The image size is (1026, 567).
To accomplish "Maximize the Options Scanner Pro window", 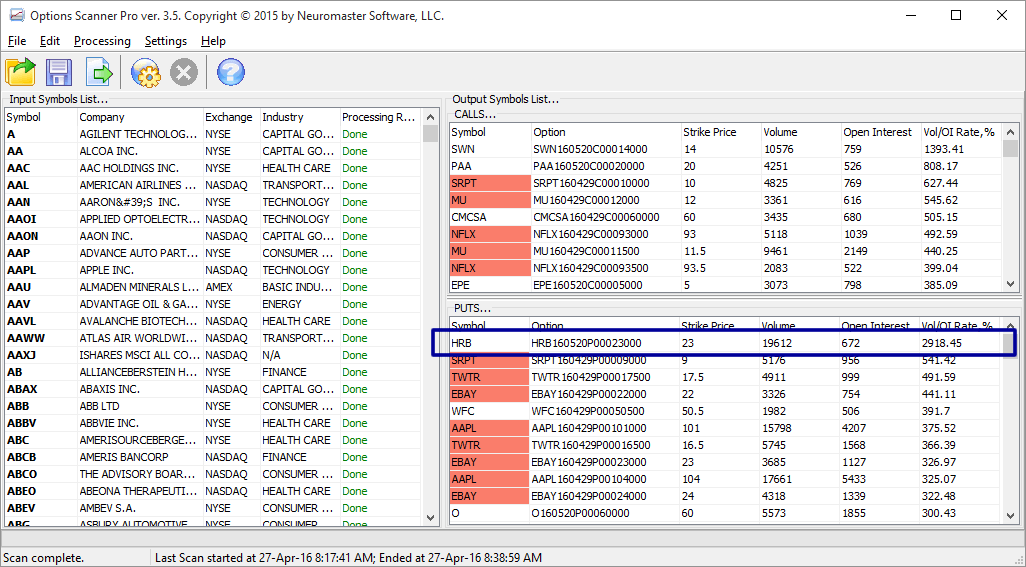I will click(956, 15).
